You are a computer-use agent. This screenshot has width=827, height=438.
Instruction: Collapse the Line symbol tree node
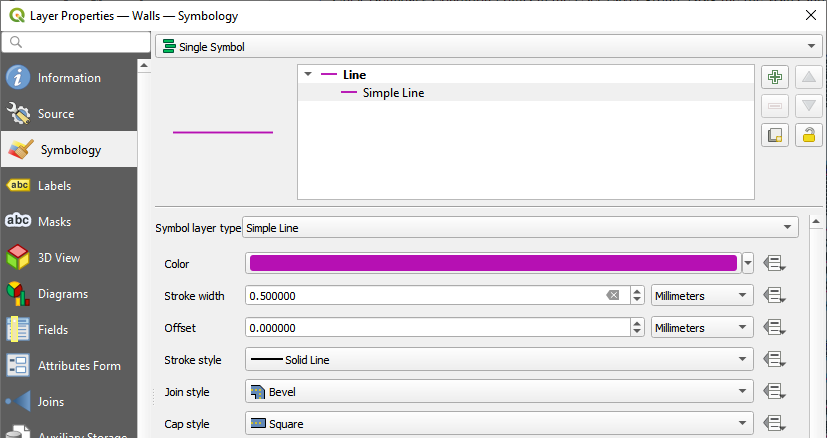coord(308,75)
